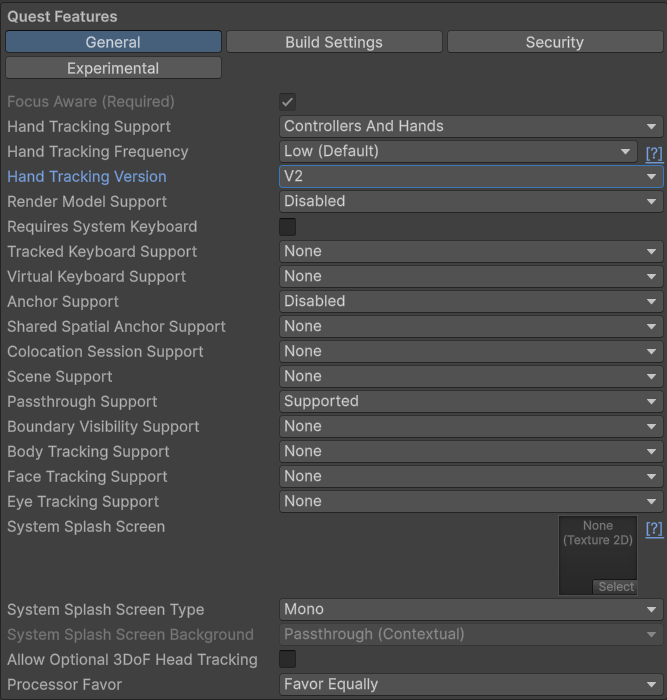Enable Requires System Keyboard checkbox
This screenshot has height=700, width=667.
288,227
